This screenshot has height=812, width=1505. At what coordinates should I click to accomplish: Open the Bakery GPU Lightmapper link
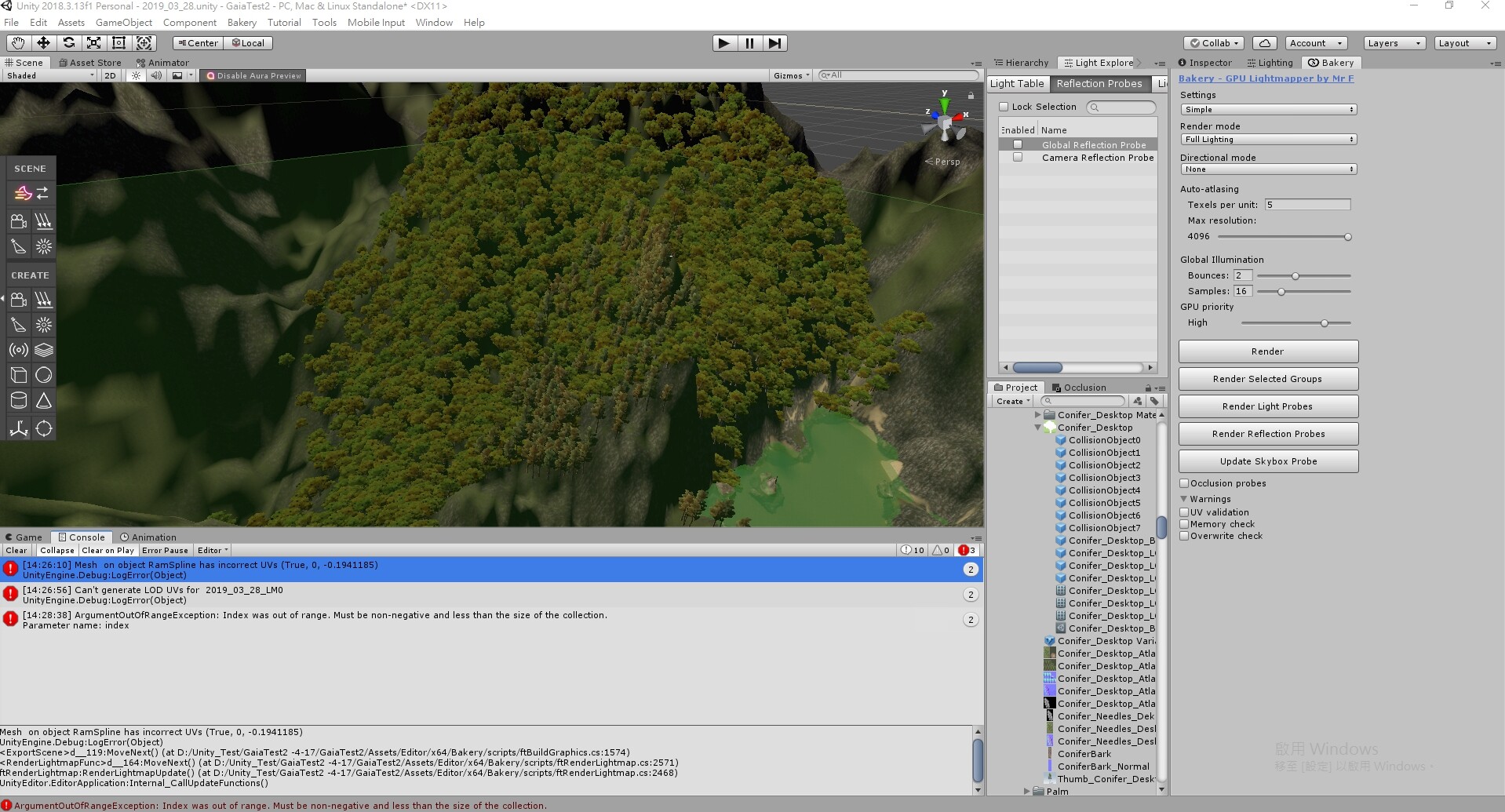point(1266,78)
